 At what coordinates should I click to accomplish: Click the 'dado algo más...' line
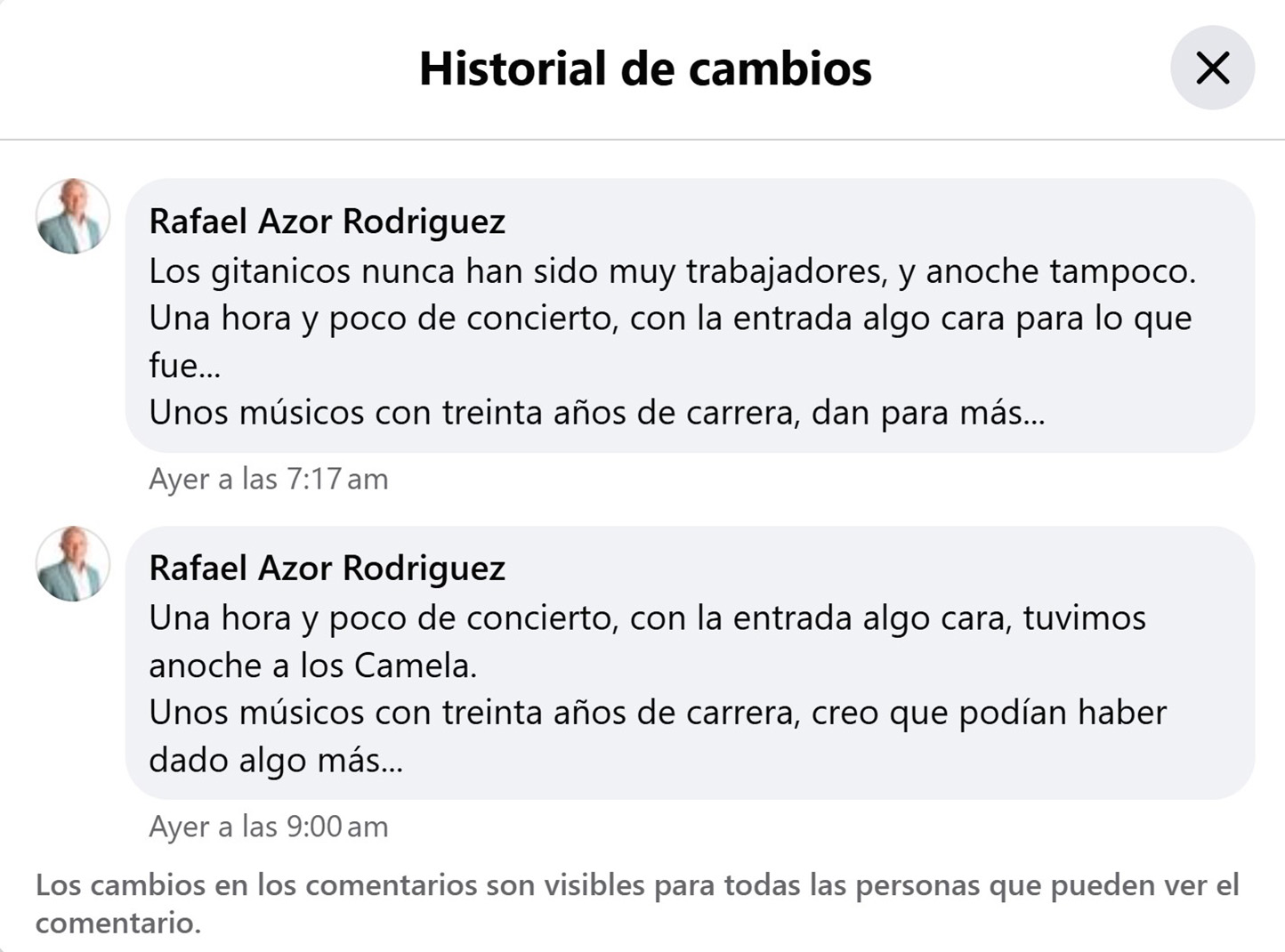pos(275,759)
